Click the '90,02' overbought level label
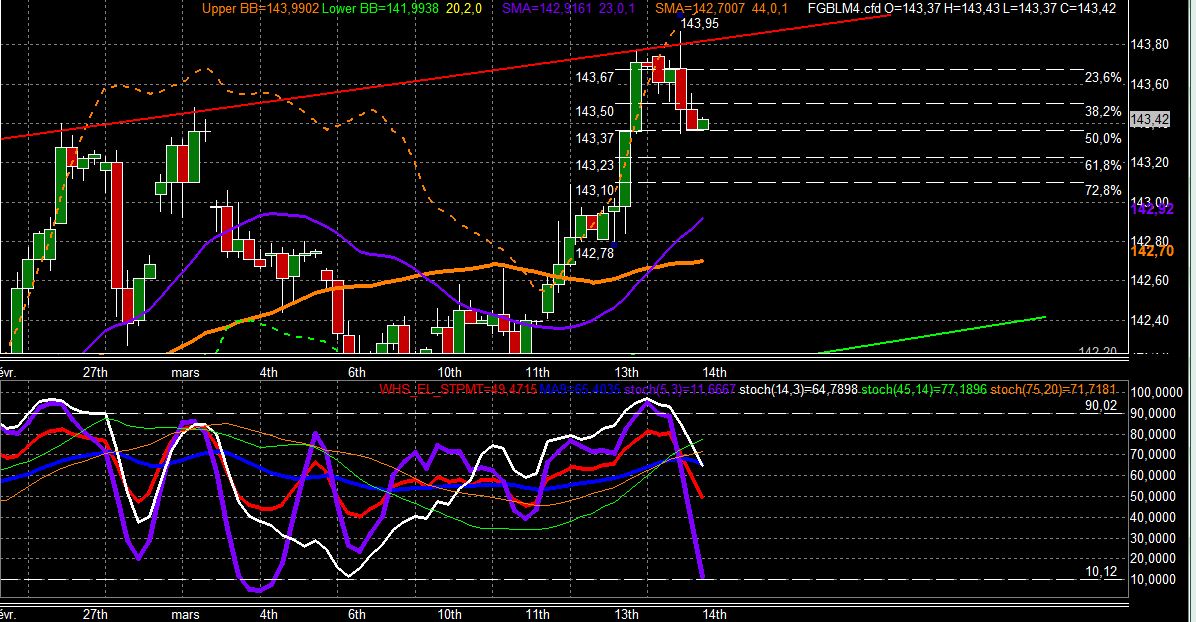 click(1101, 406)
